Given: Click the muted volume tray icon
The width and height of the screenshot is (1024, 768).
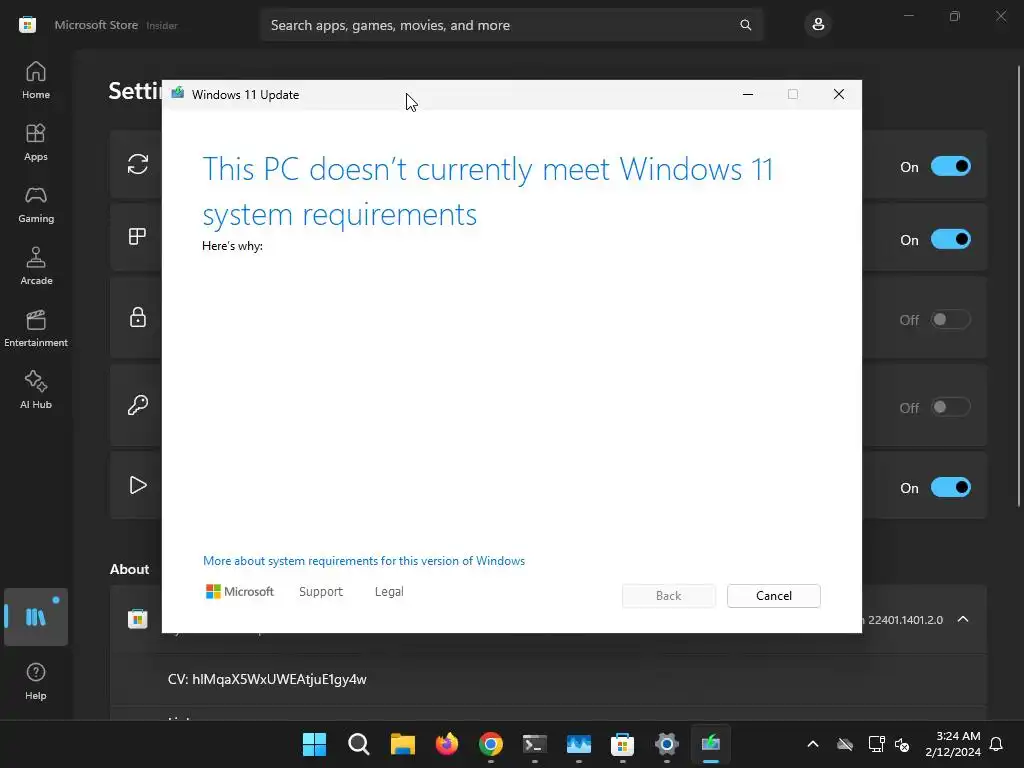Looking at the screenshot, I should pyautogui.click(x=902, y=744).
